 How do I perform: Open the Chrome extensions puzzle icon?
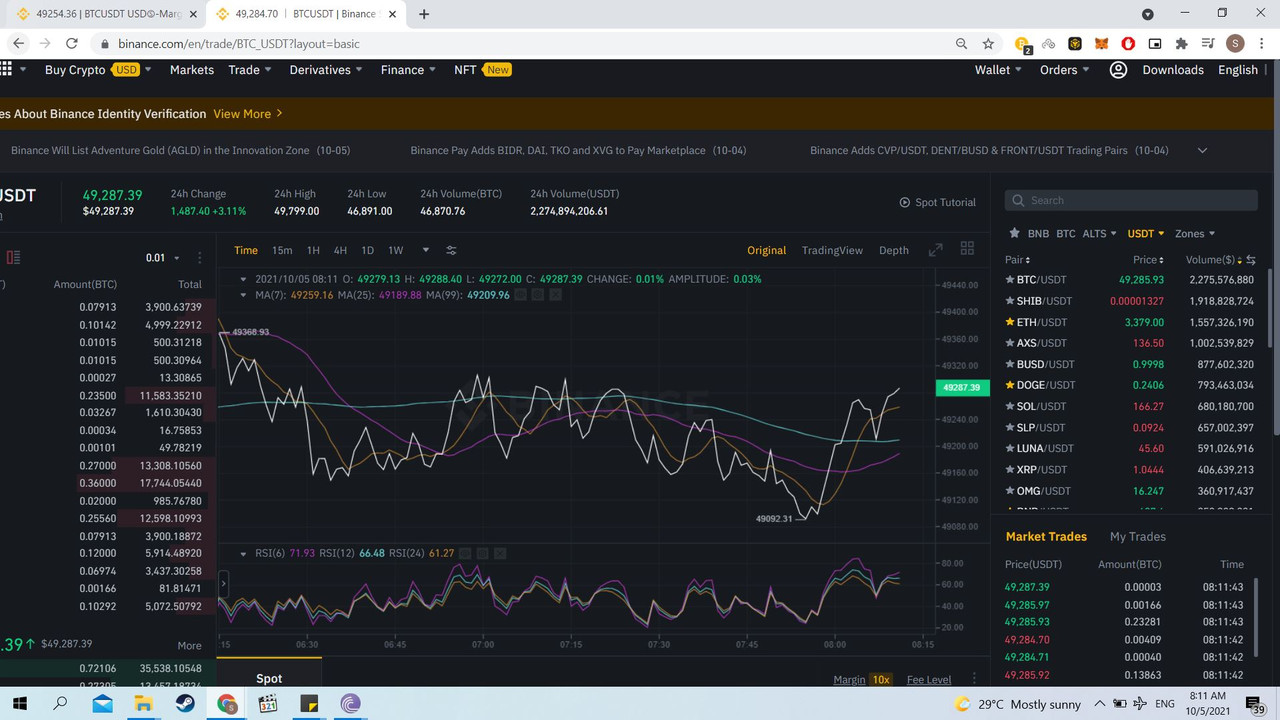point(1181,44)
